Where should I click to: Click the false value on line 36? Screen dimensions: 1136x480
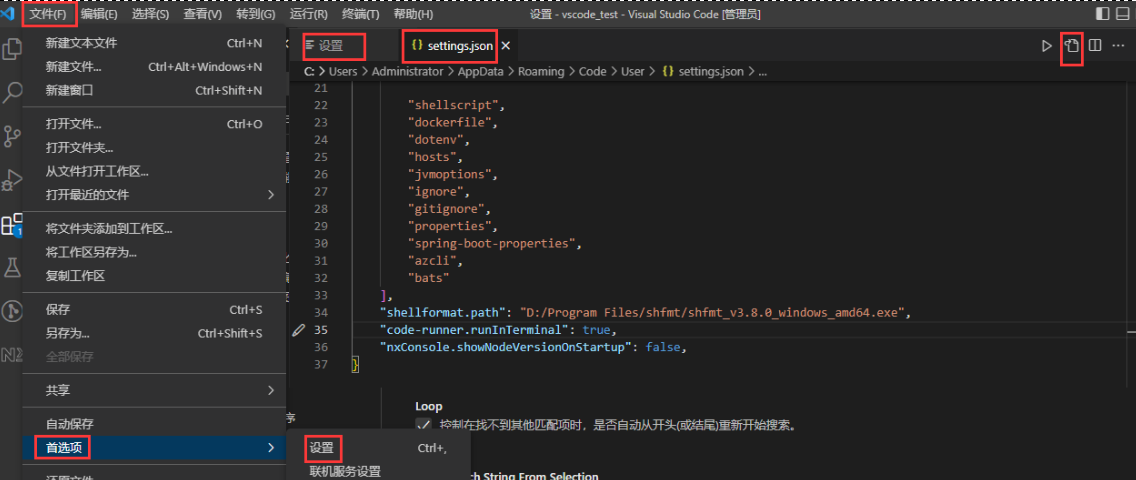(x=662, y=348)
